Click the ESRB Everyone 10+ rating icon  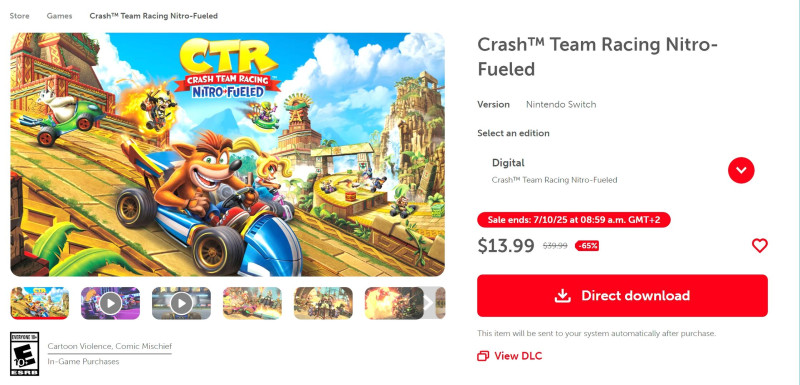pyautogui.click(x=24, y=354)
